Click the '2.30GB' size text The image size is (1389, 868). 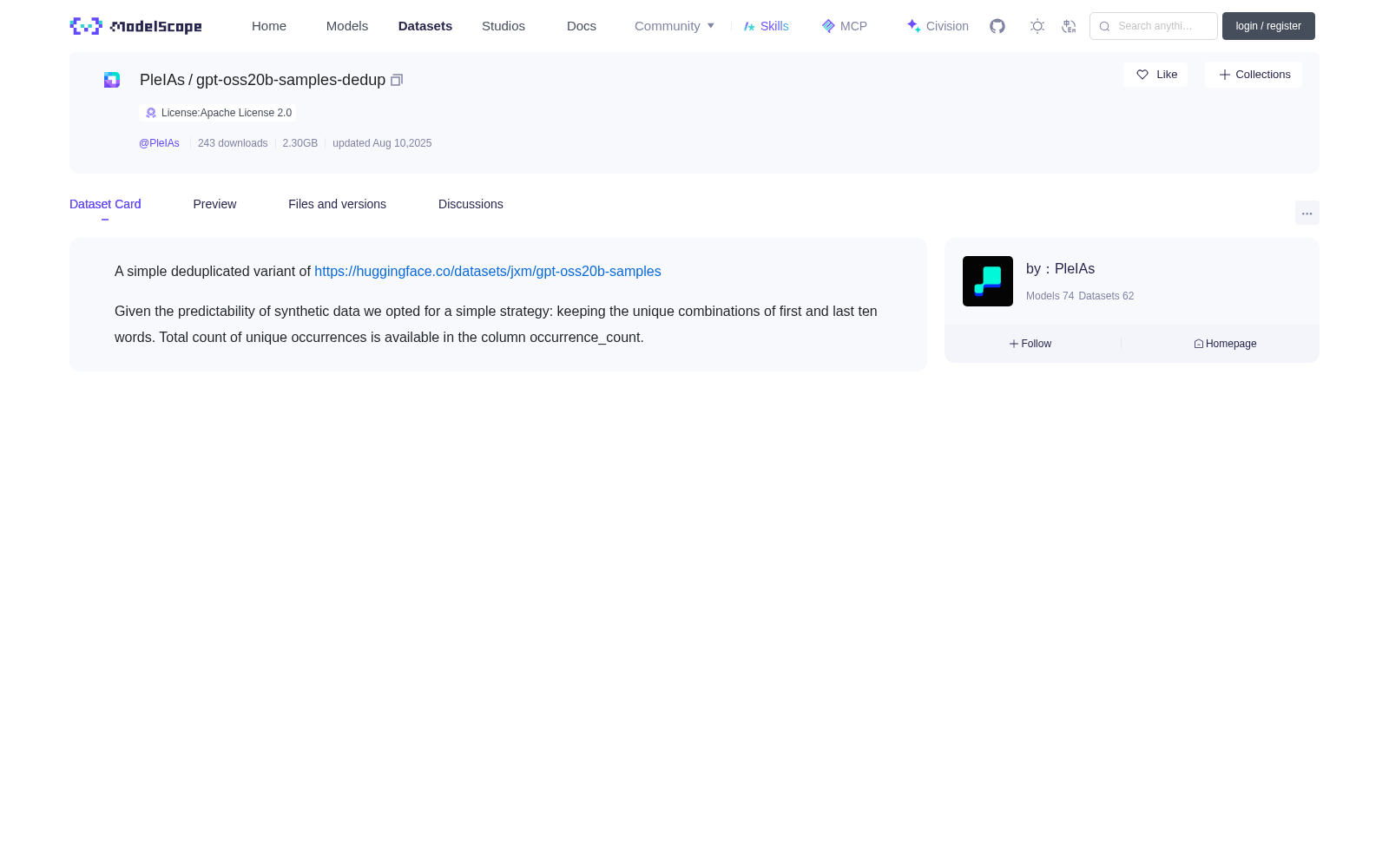[300, 143]
